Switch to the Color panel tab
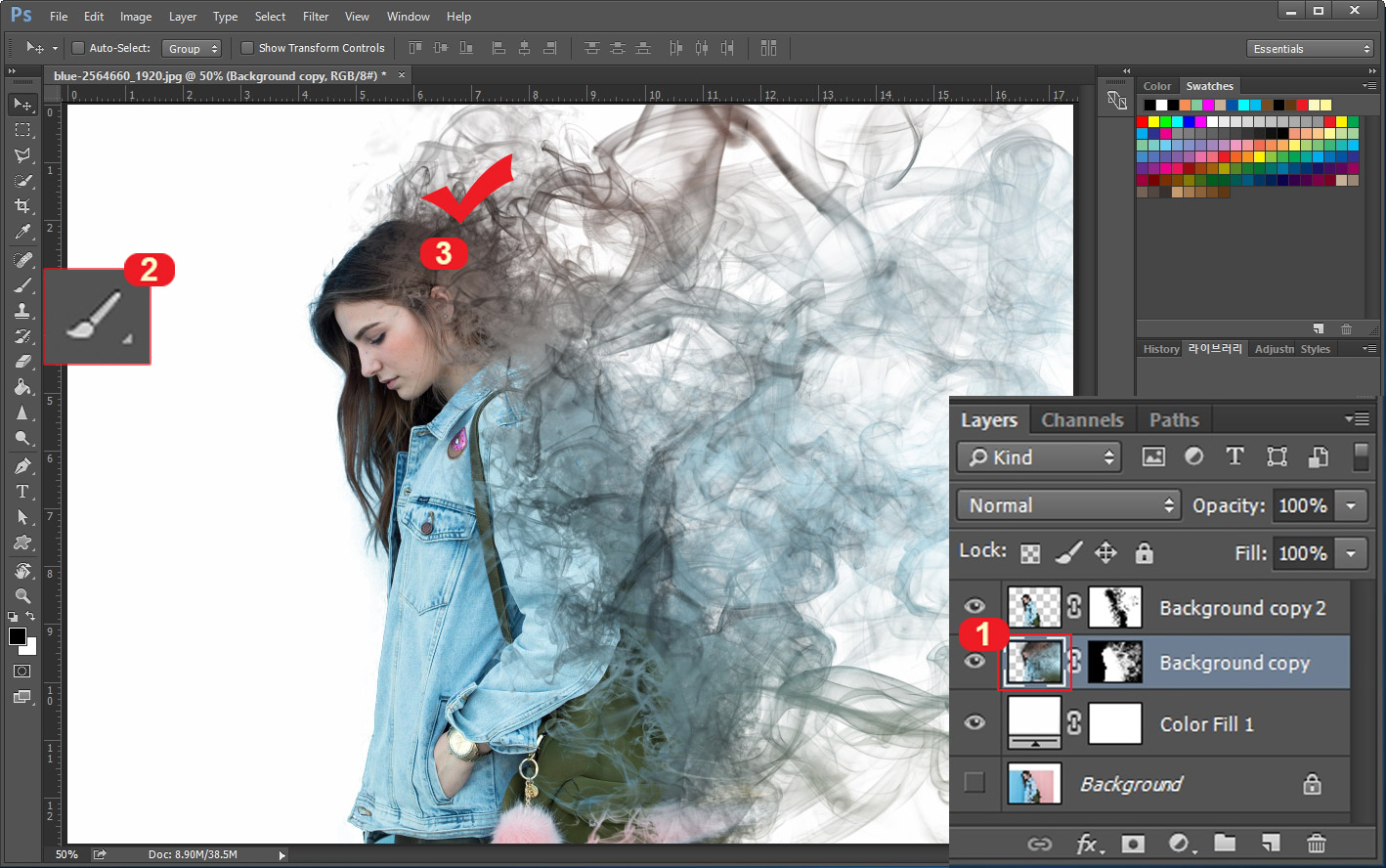The width and height of the screenshot is (1386, 868). (x=1157, y=86)
